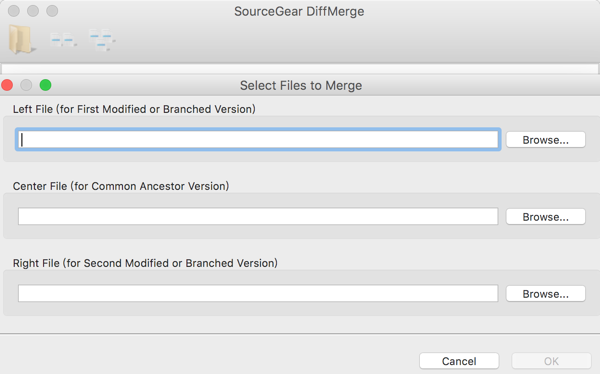This screenshot has height=374, width=600.
Task: Open the folder diff toolbar icon
Action: pyautogui.click(x=21, y=39)
